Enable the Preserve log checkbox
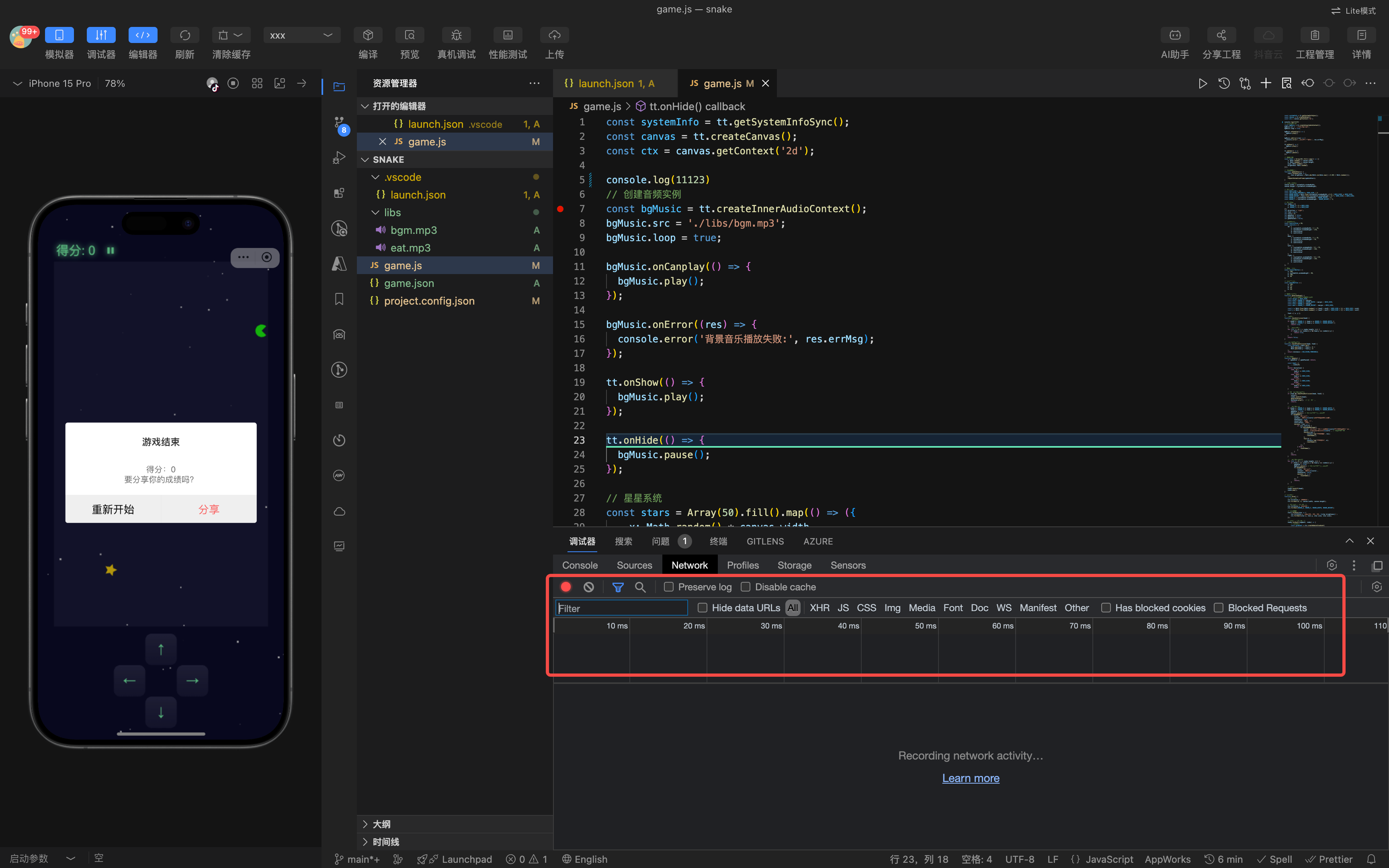The height and width of the screenshot is (868, 1389). pos(669,587)
